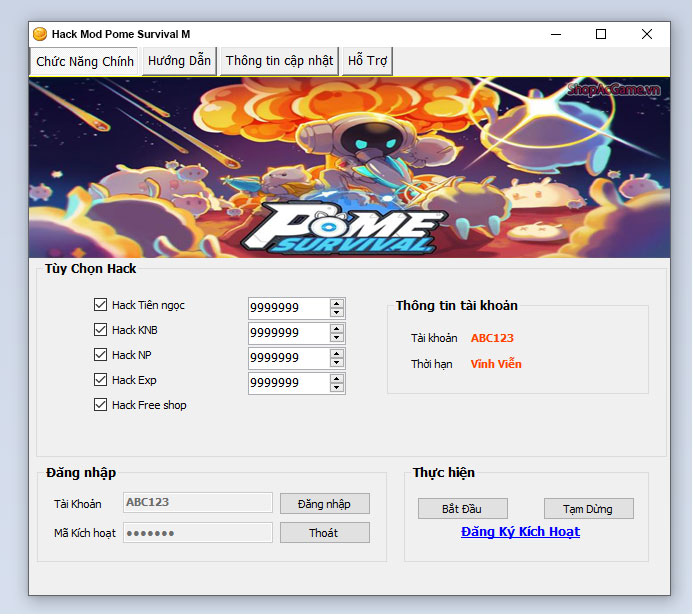
Task: Increase the Hack Exp value with up arrow
Action: (337, 379)
